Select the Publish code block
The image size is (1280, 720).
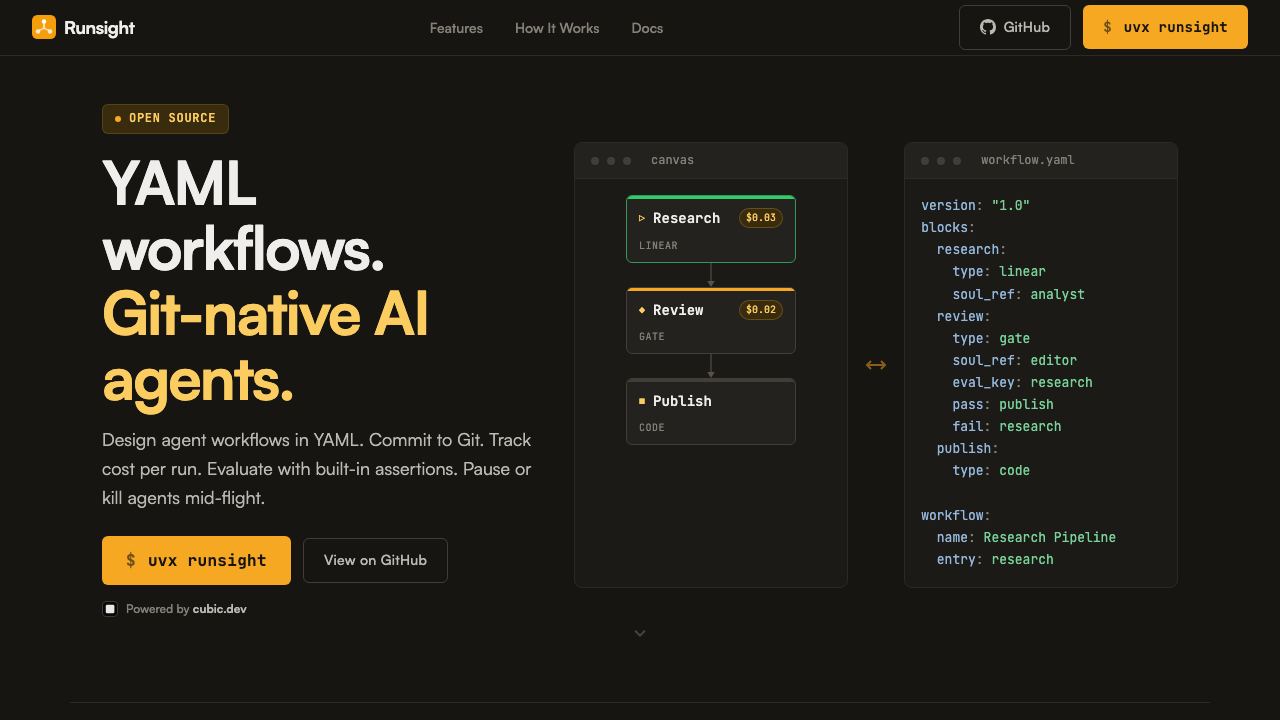click(x=711, y=411)
